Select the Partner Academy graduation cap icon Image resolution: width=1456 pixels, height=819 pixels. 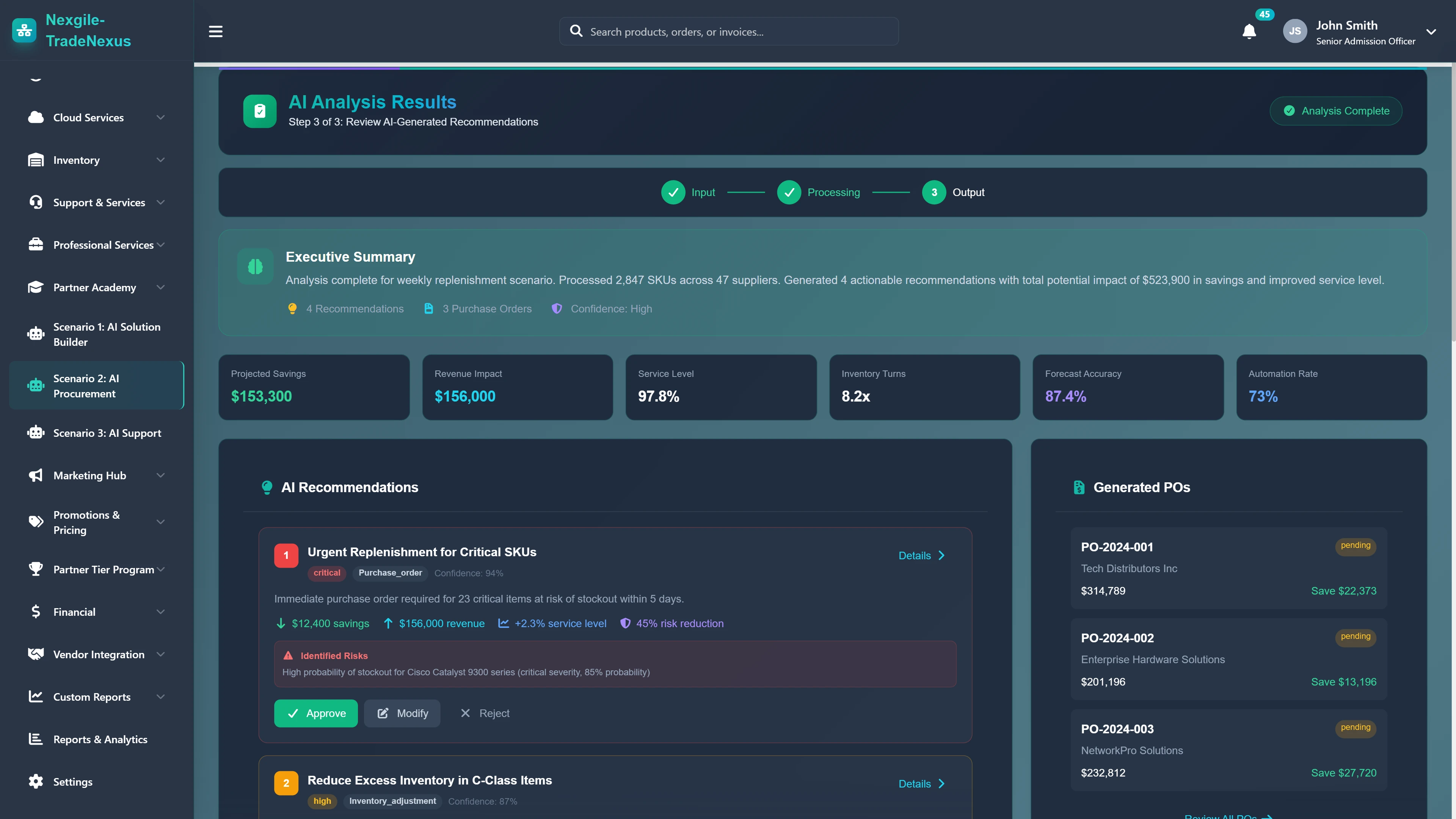pos(36,287)
